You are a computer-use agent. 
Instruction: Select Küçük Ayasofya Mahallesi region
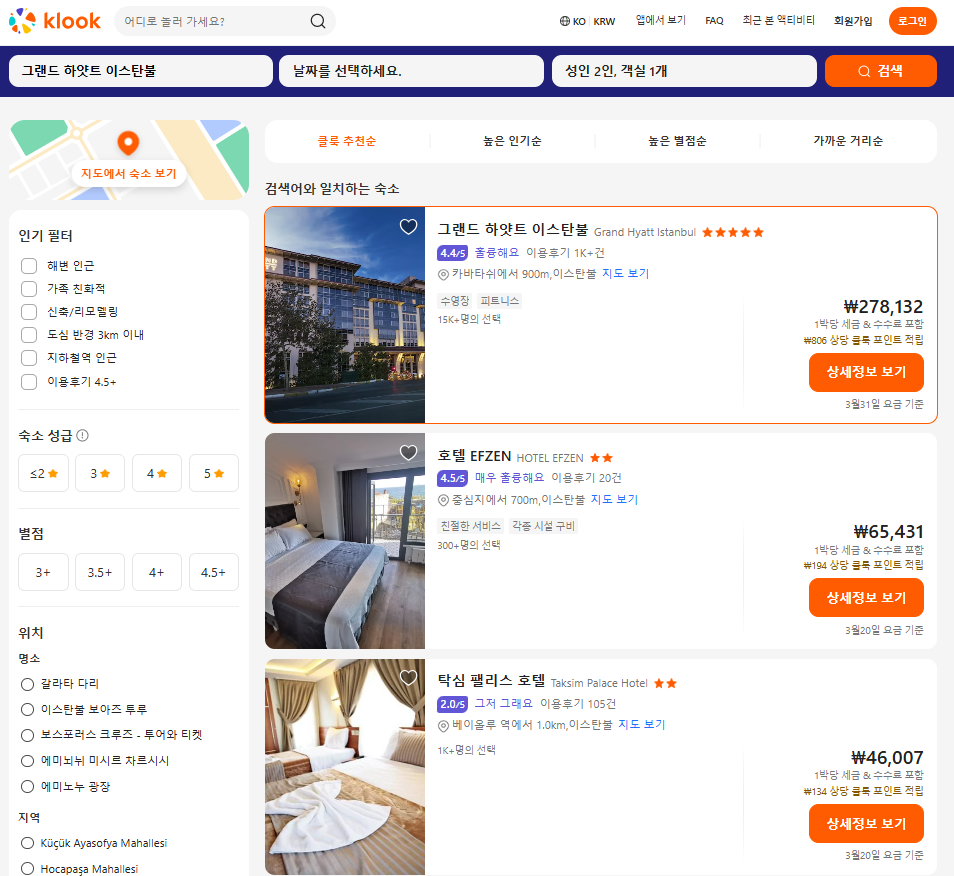click(27, 843)
